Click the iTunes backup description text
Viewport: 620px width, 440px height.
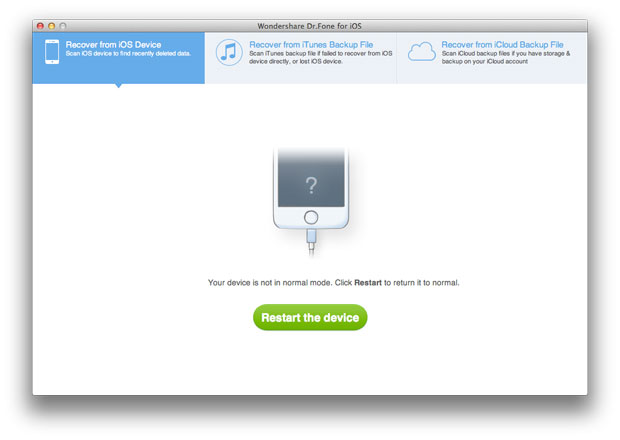320,57
